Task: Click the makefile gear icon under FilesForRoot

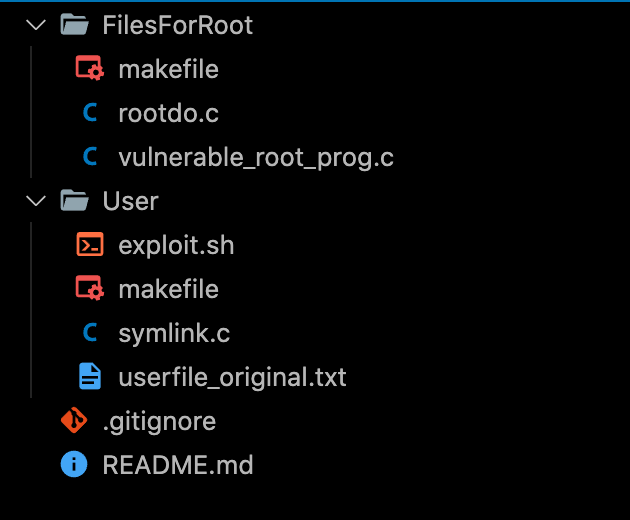Action: (x=90, y=69)
